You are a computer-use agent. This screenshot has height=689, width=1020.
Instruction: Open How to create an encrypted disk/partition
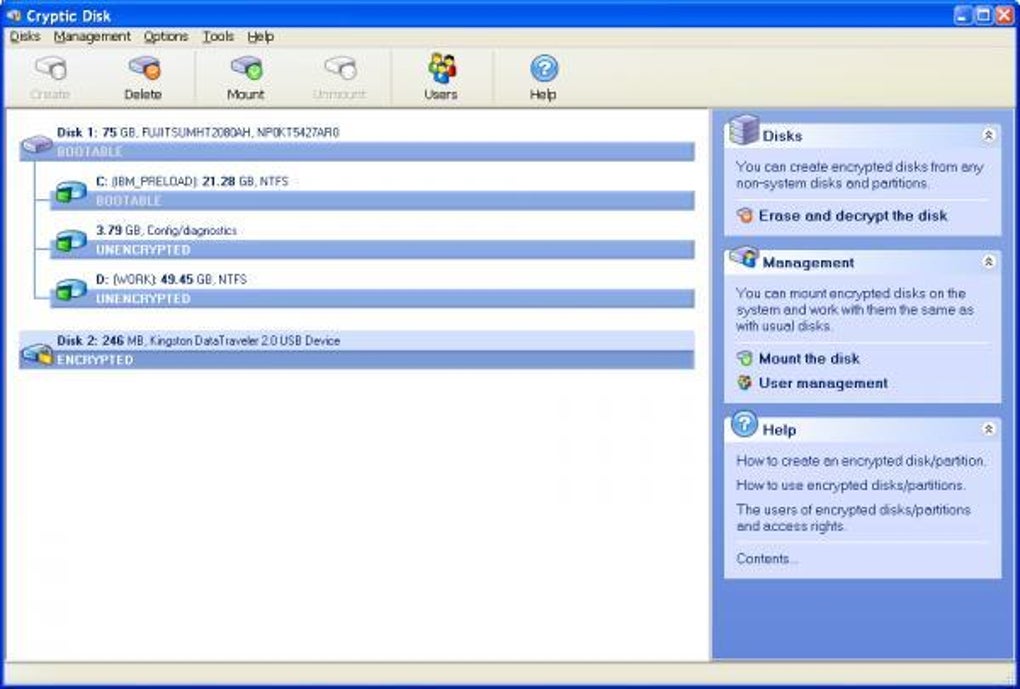pyautogui.click(x=861, y=461)
